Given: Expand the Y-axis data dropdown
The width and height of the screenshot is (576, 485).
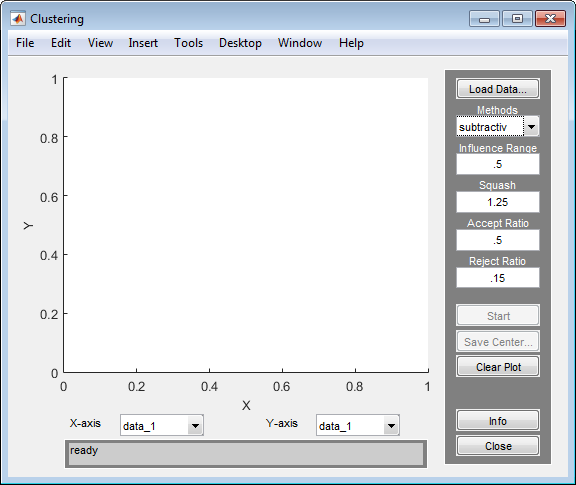Looking at the screenshot, I should click(391, 426).
